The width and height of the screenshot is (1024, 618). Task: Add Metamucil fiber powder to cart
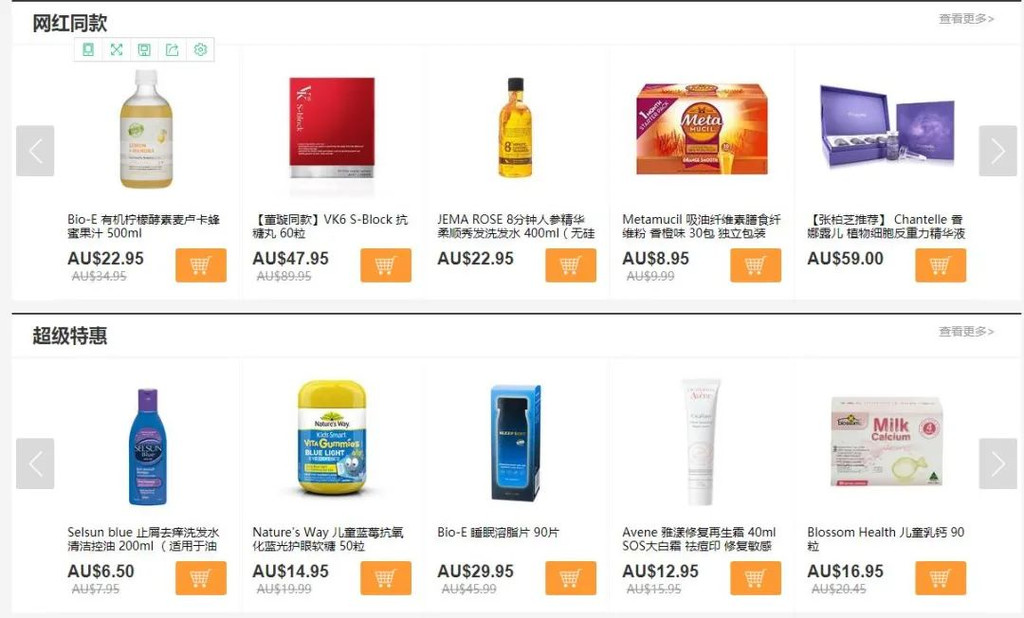pyautogui.click(x=755, y=265)
